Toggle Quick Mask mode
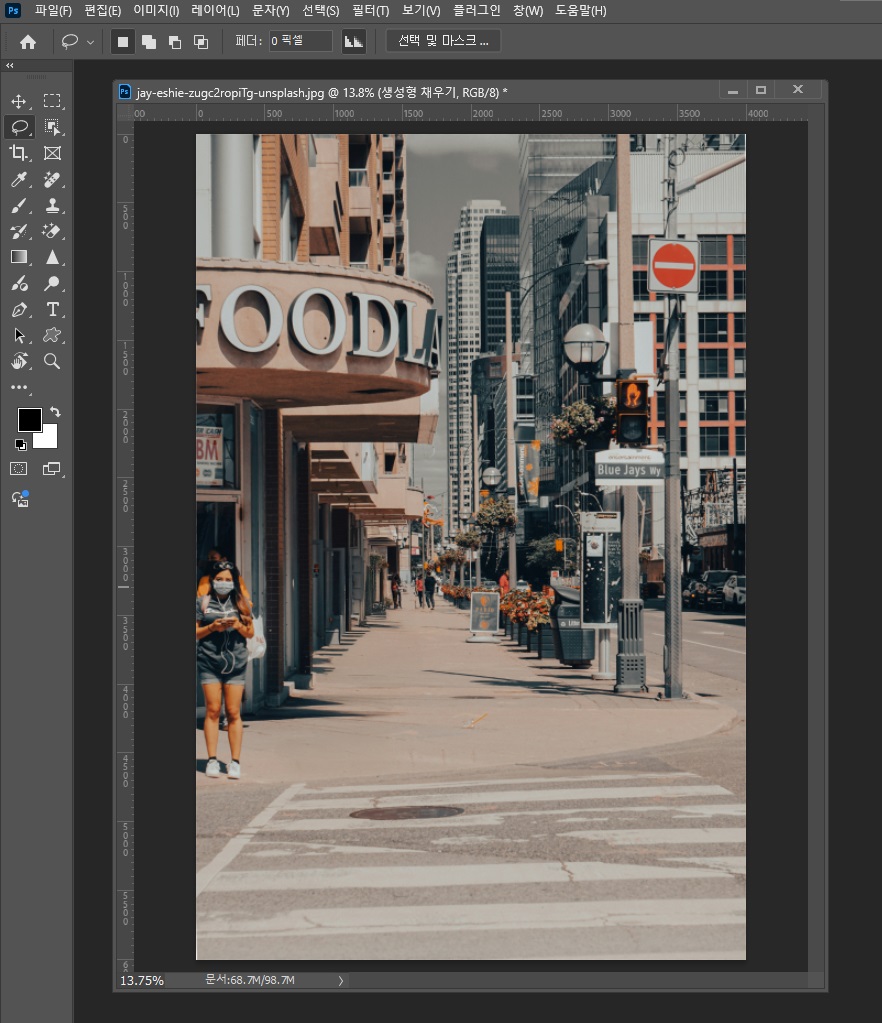 19,468
